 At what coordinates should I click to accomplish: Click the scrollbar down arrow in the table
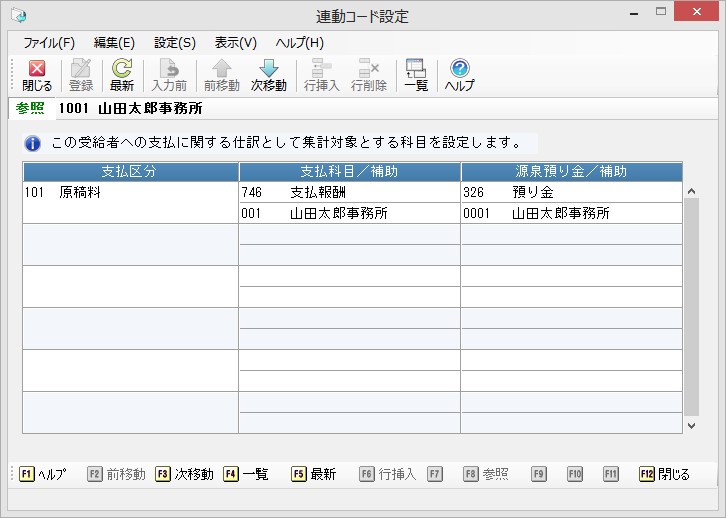[691, 425]
